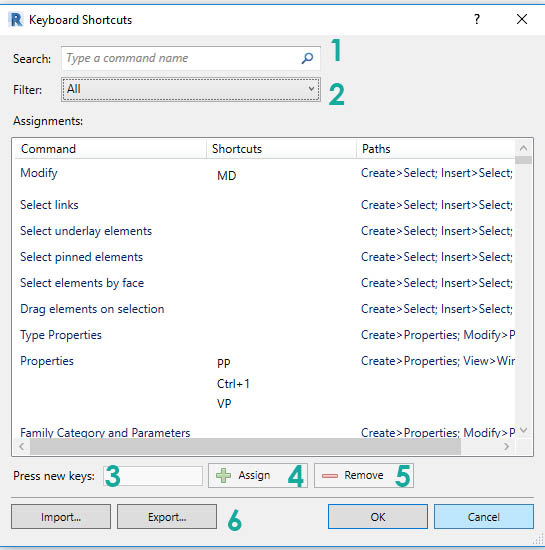This screenshot has height=550, width=545.
Task: Click the green plus Assign icon
Action: coord(223,476)
